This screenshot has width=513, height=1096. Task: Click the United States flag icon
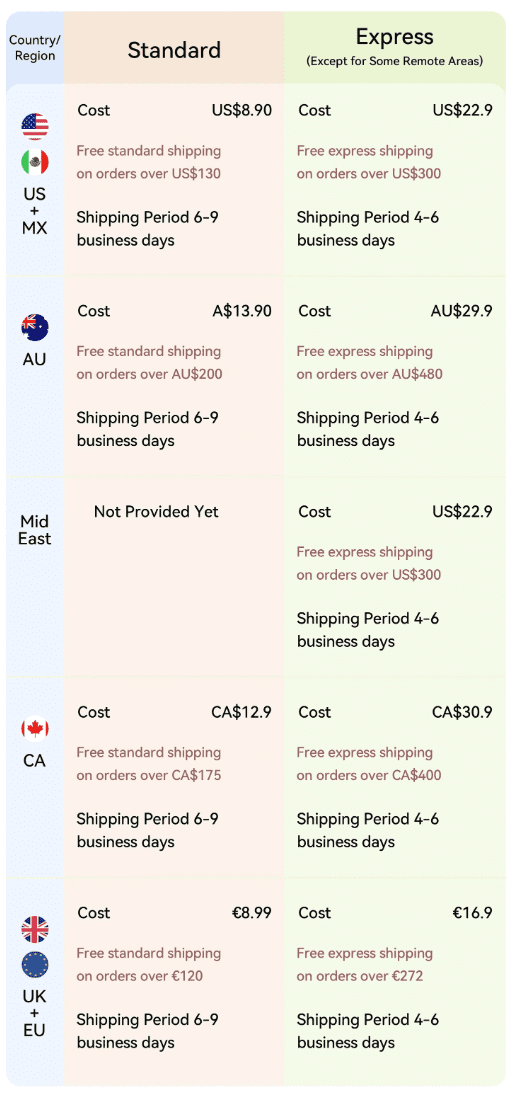click(34, 127)
